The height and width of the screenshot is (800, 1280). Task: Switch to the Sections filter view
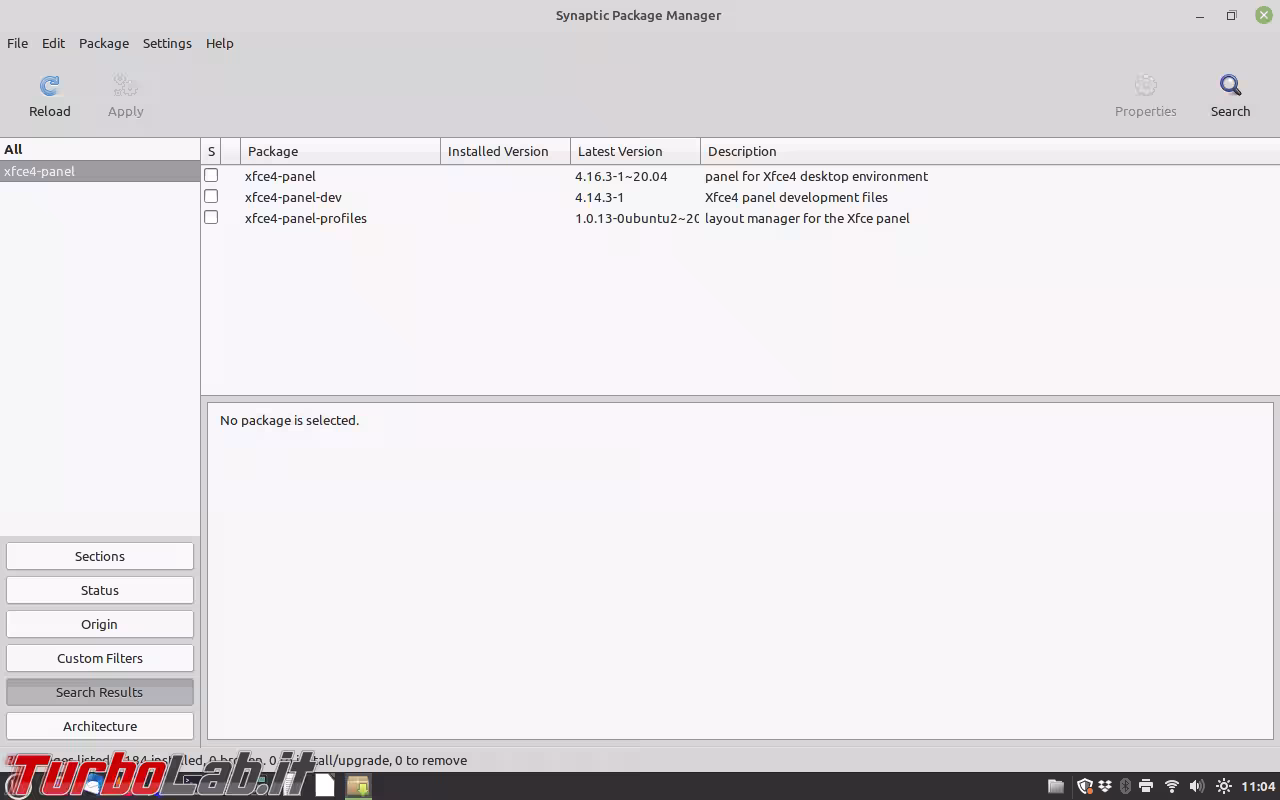pos(99,556)
